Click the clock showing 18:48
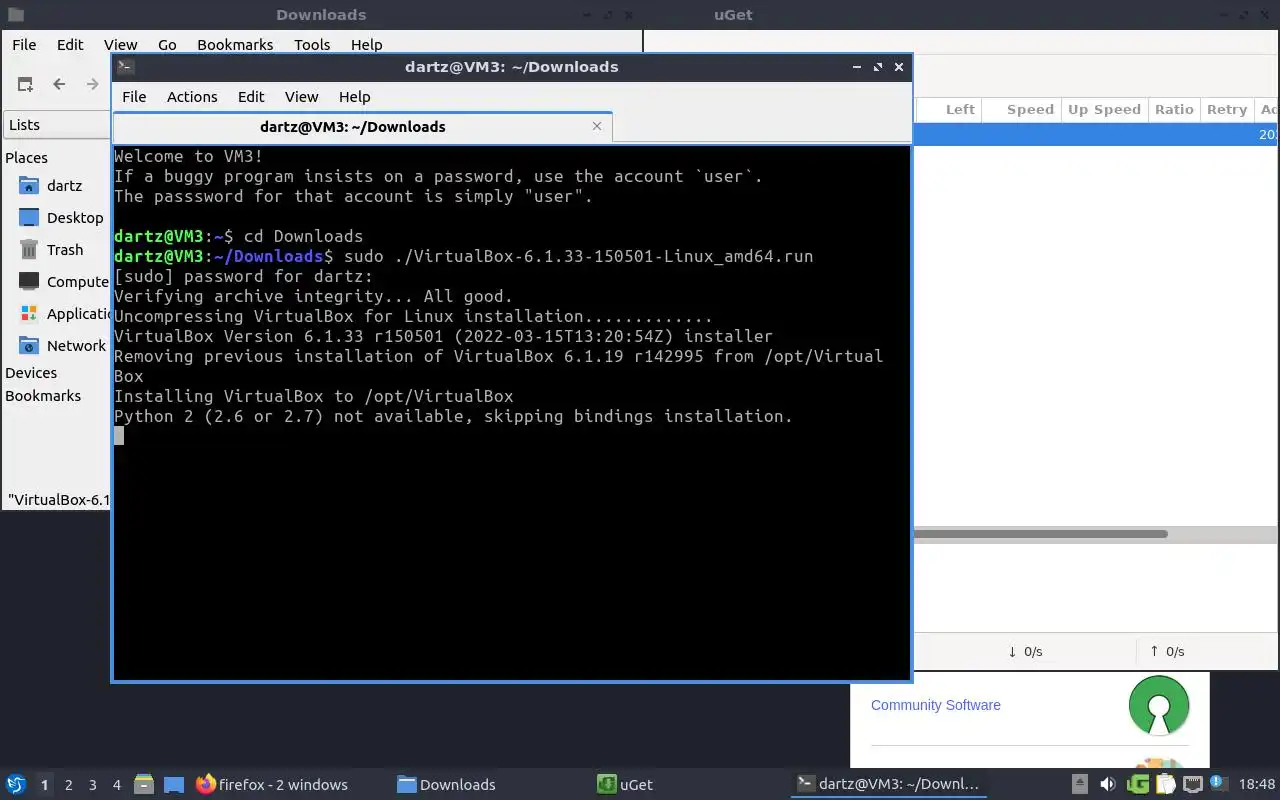Screen dimensions: 1280x800 point(1257,785)
